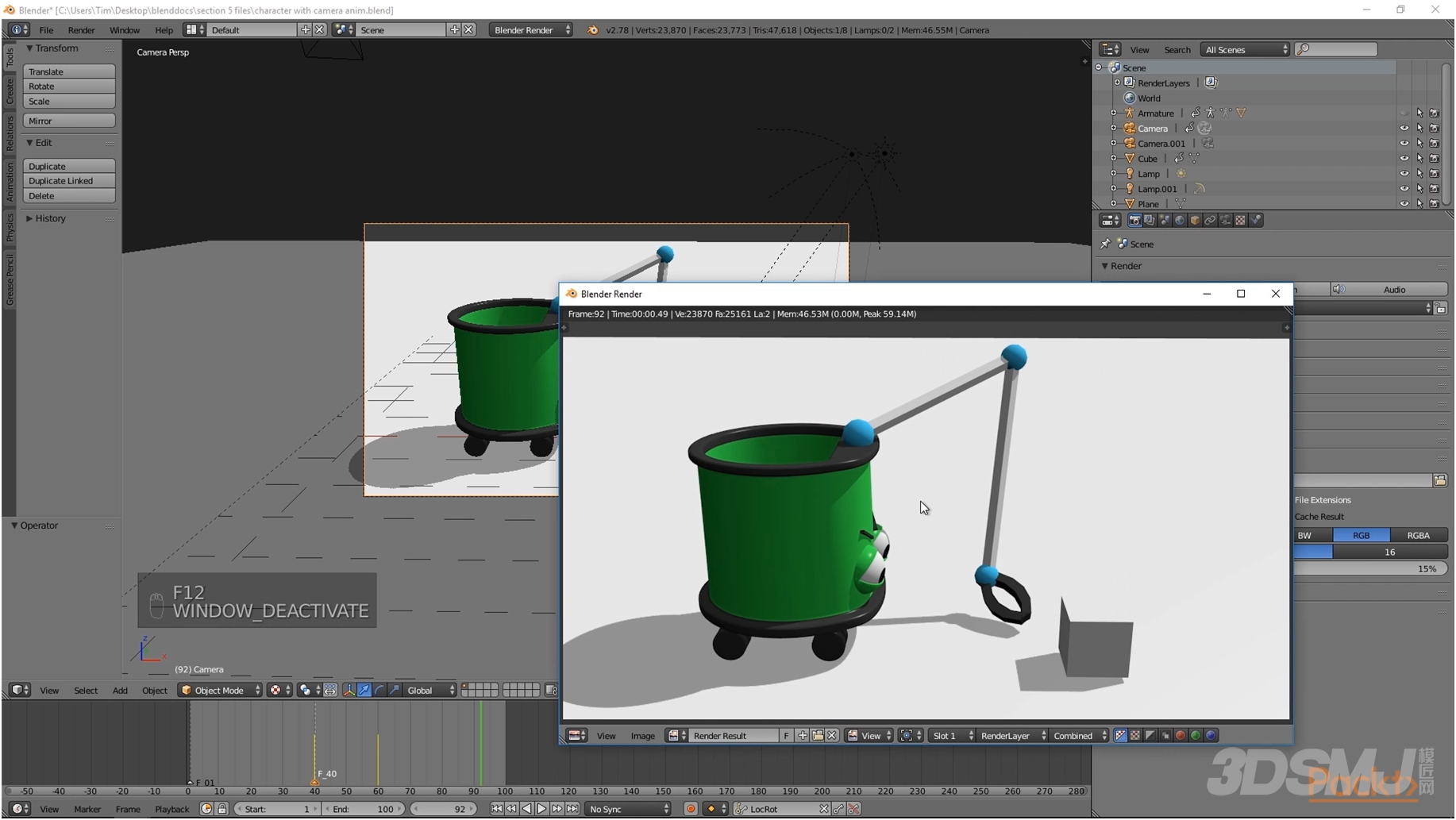Click the pin icon next to Scene breadcrumb
Screen dimensions: 1456x820
(1105, 244)
